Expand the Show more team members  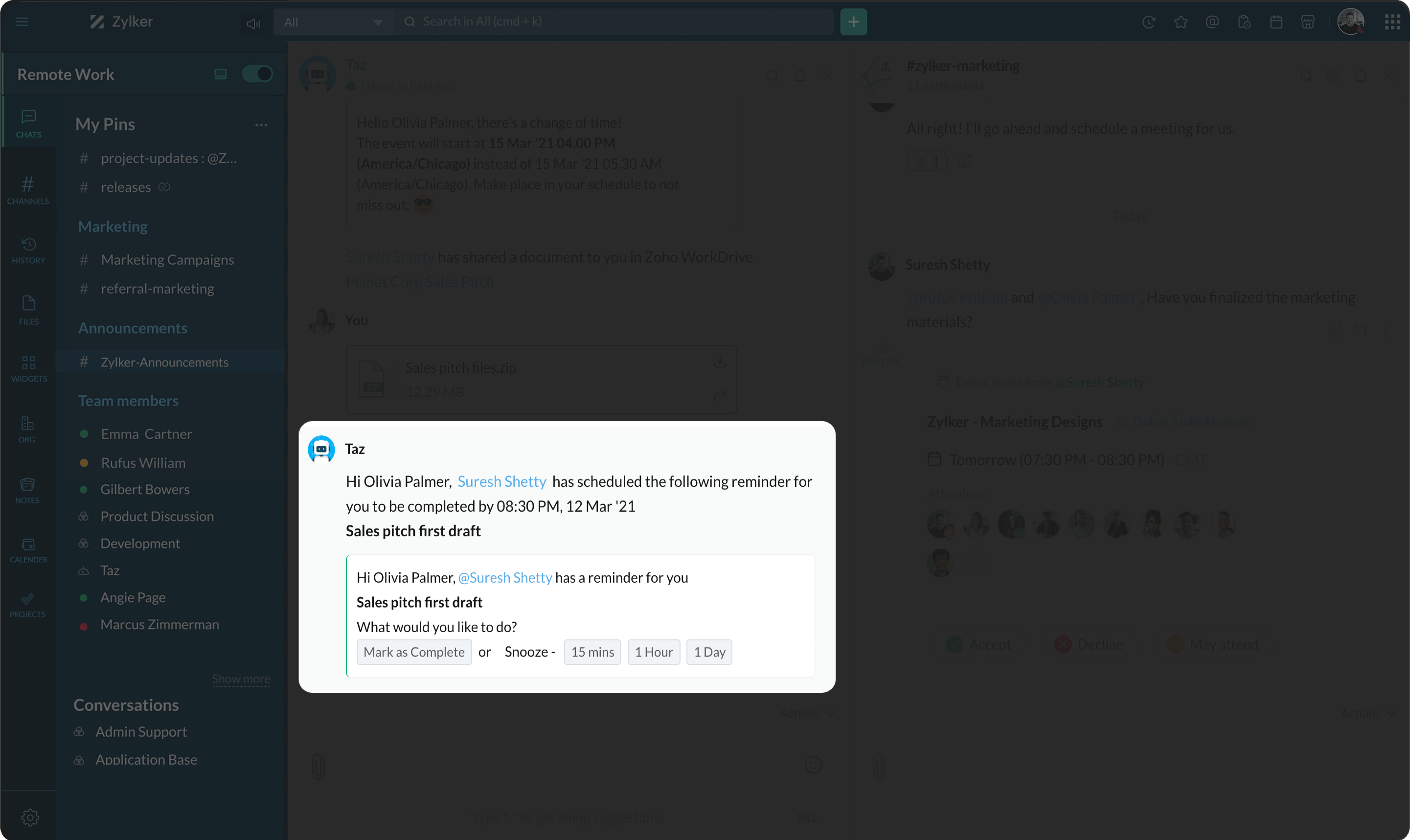click(x=241, y=678)
